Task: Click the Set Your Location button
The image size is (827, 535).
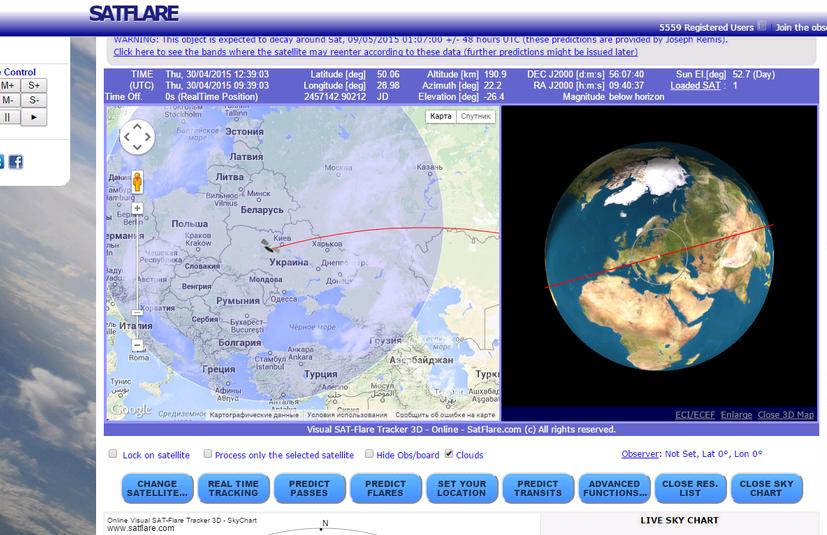Action: pyautogui.click(x=462, y=489)
